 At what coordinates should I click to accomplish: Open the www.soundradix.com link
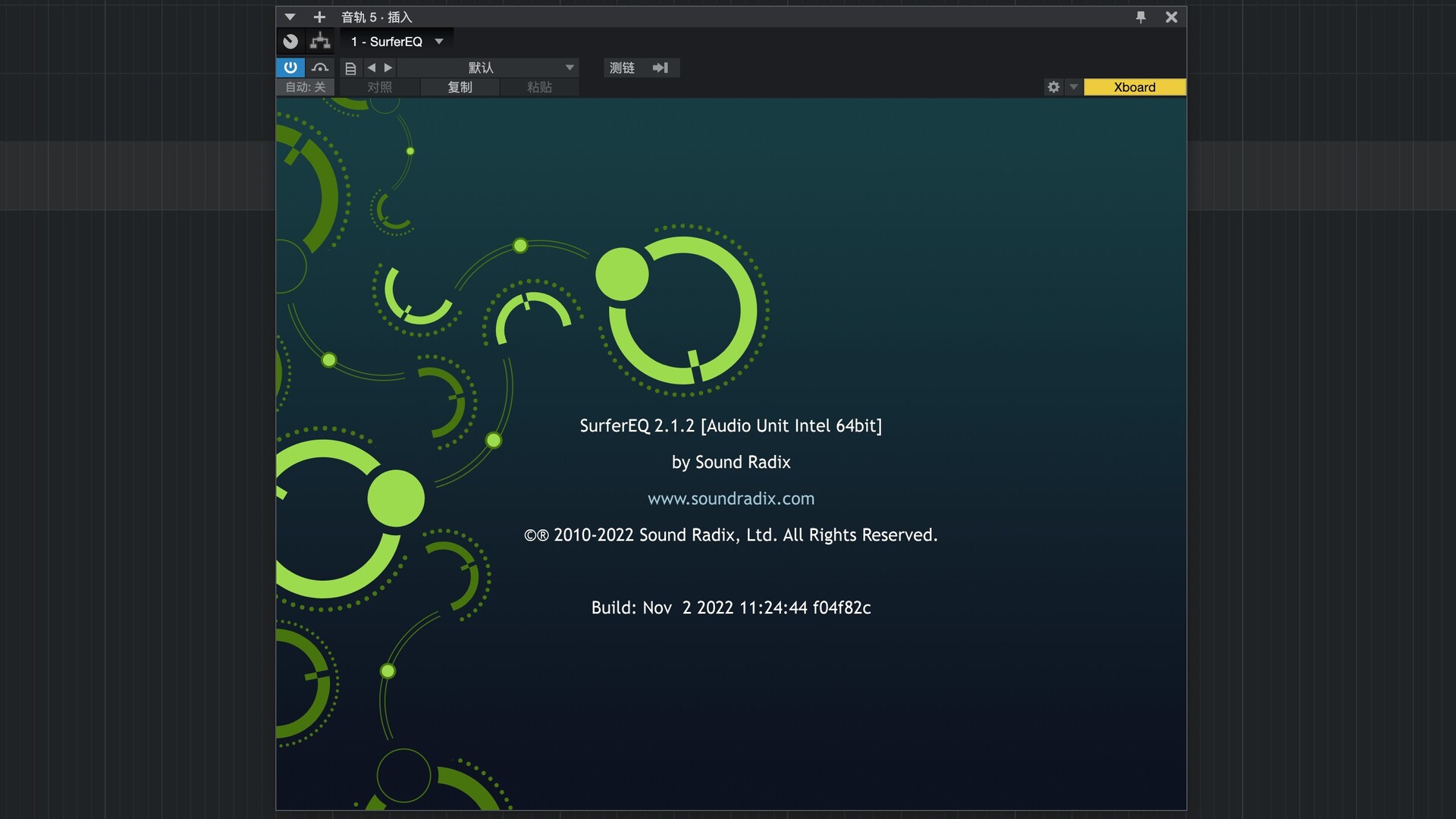730,498
